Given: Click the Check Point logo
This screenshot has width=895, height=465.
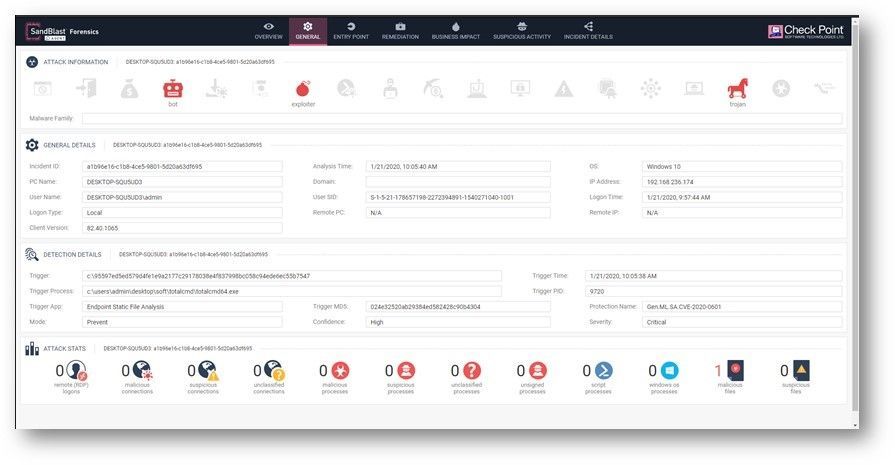Looking at the screenshot, I should [x=805, y=31].
